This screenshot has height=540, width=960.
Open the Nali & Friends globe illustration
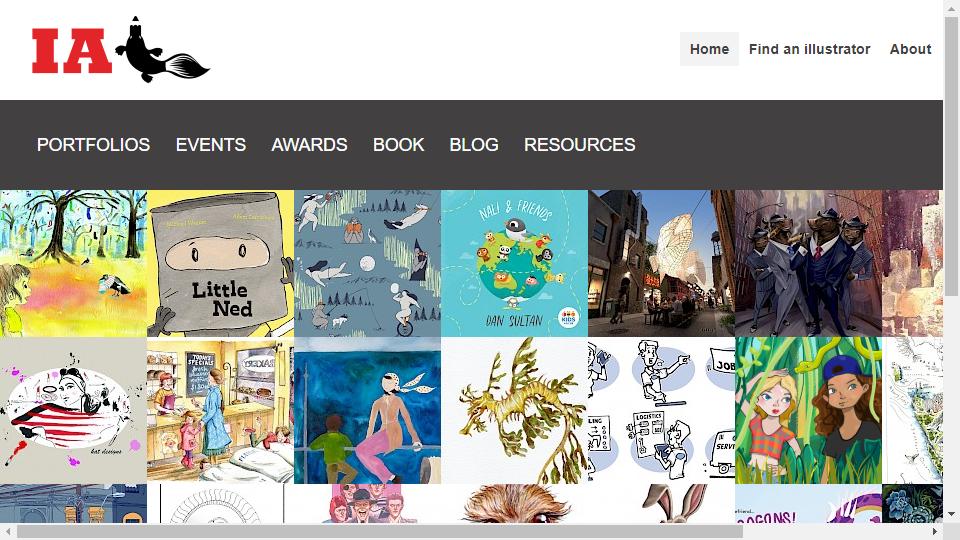click(514, 263)
